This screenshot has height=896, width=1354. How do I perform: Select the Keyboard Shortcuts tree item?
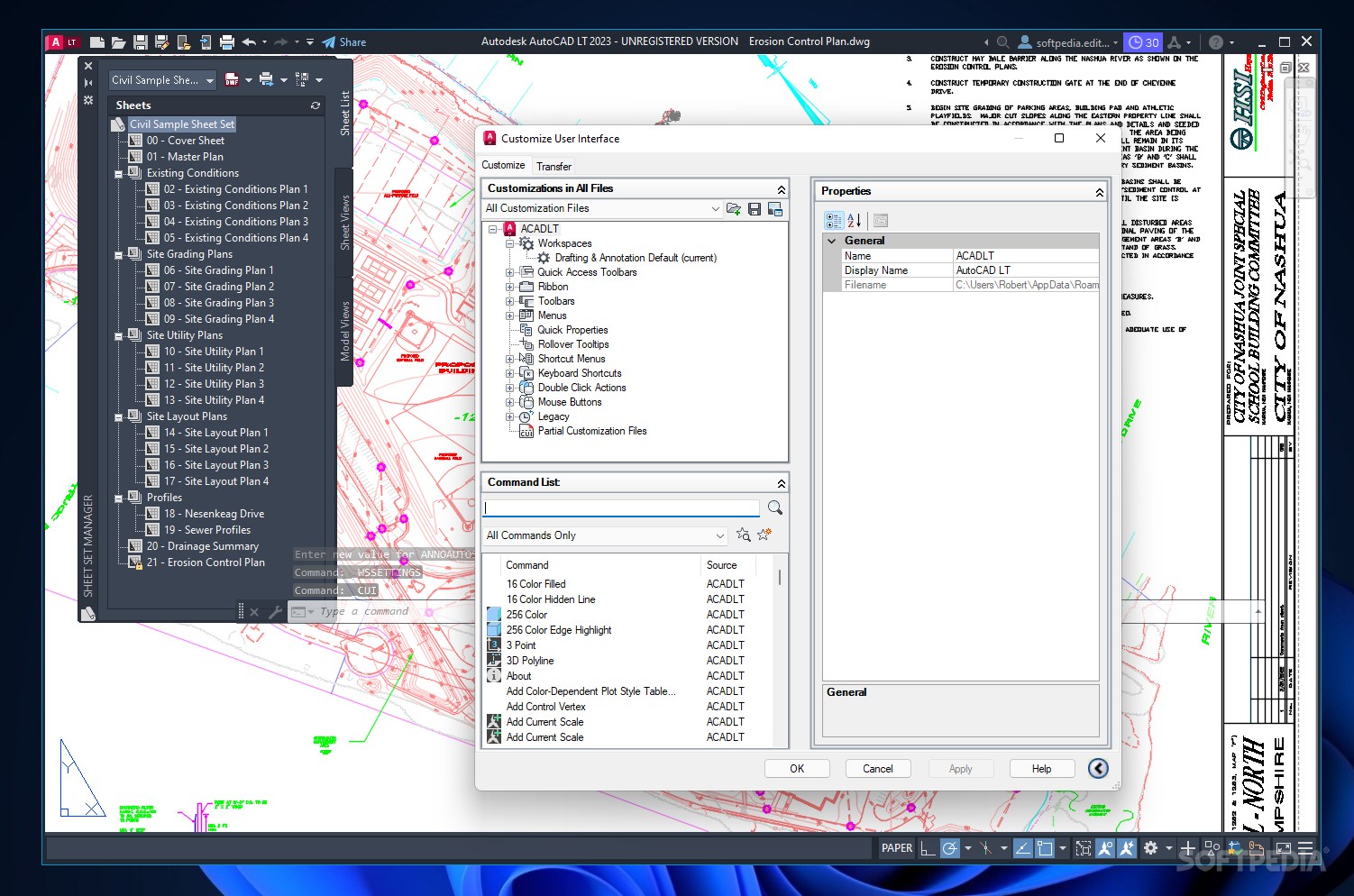pos(580,373)
